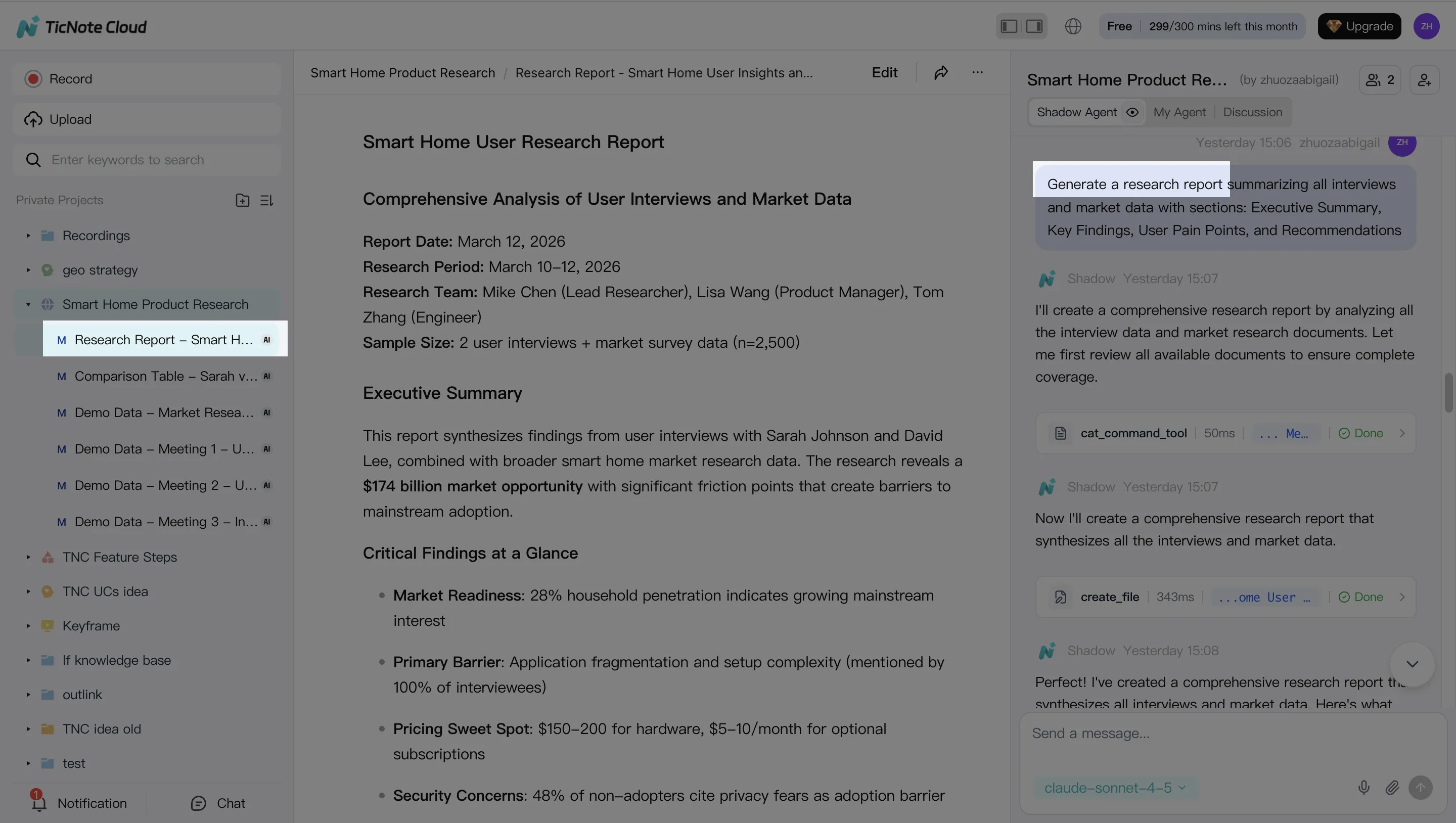Screen dimensions: 1456x823
Task: Click the Record icon in sidebar
Action: pyautogui.click(x=33, y=78)
